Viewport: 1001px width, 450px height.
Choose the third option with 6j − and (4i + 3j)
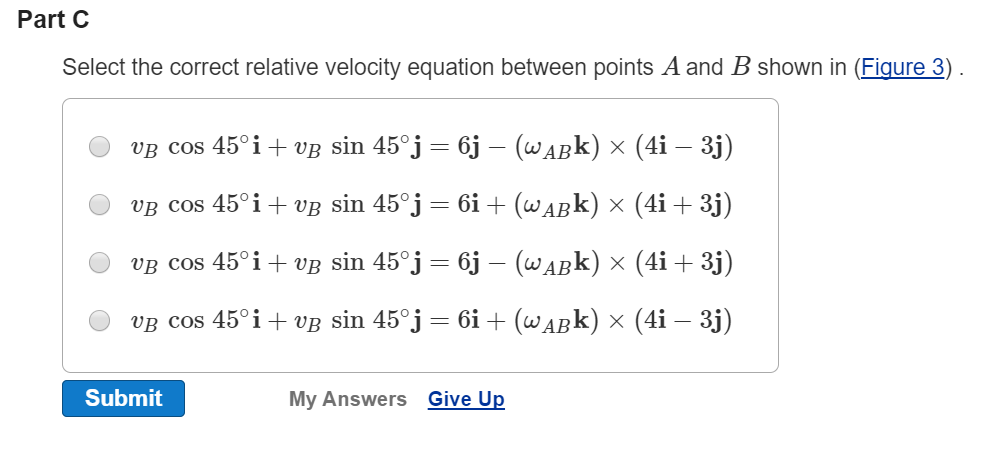pos(99,262)
